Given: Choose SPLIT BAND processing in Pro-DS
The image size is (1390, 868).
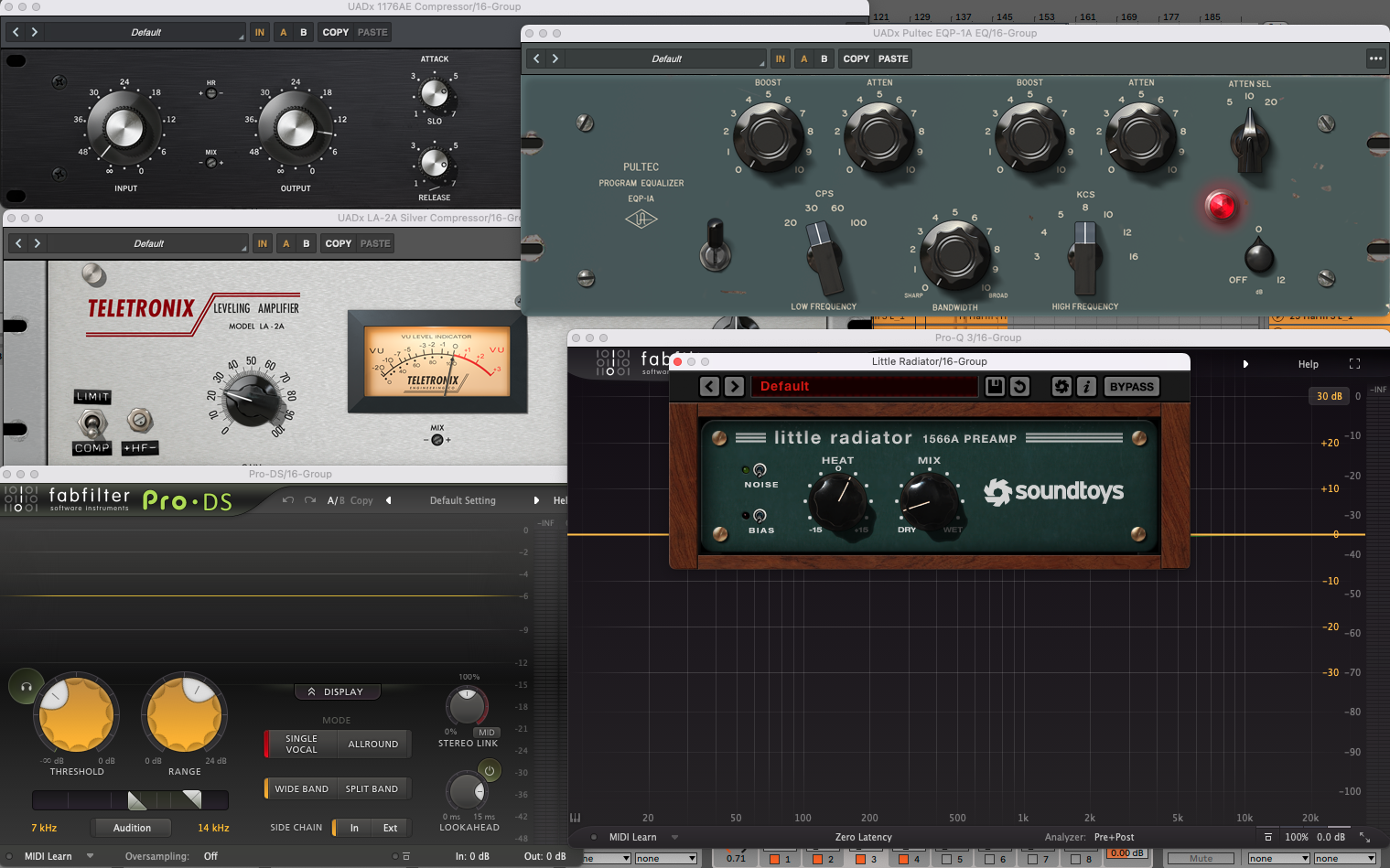Looking at the screenshot, I should click(372, 788).
